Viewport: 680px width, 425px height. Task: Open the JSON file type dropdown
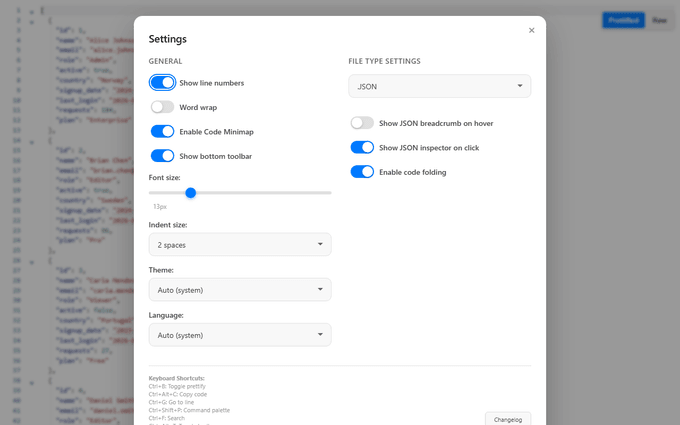(x=440, y=86)
